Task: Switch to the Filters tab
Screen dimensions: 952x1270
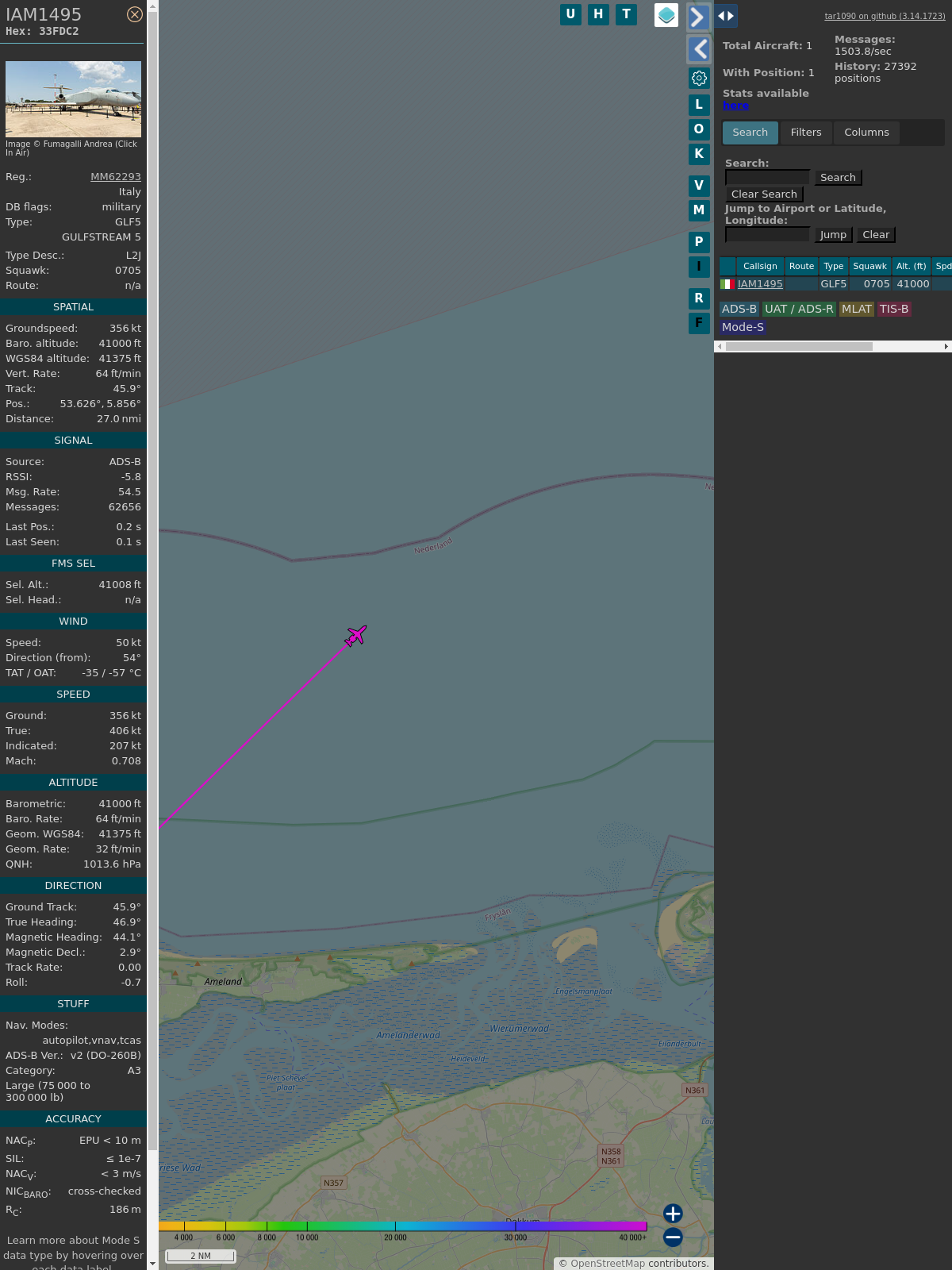Action: 806,133
